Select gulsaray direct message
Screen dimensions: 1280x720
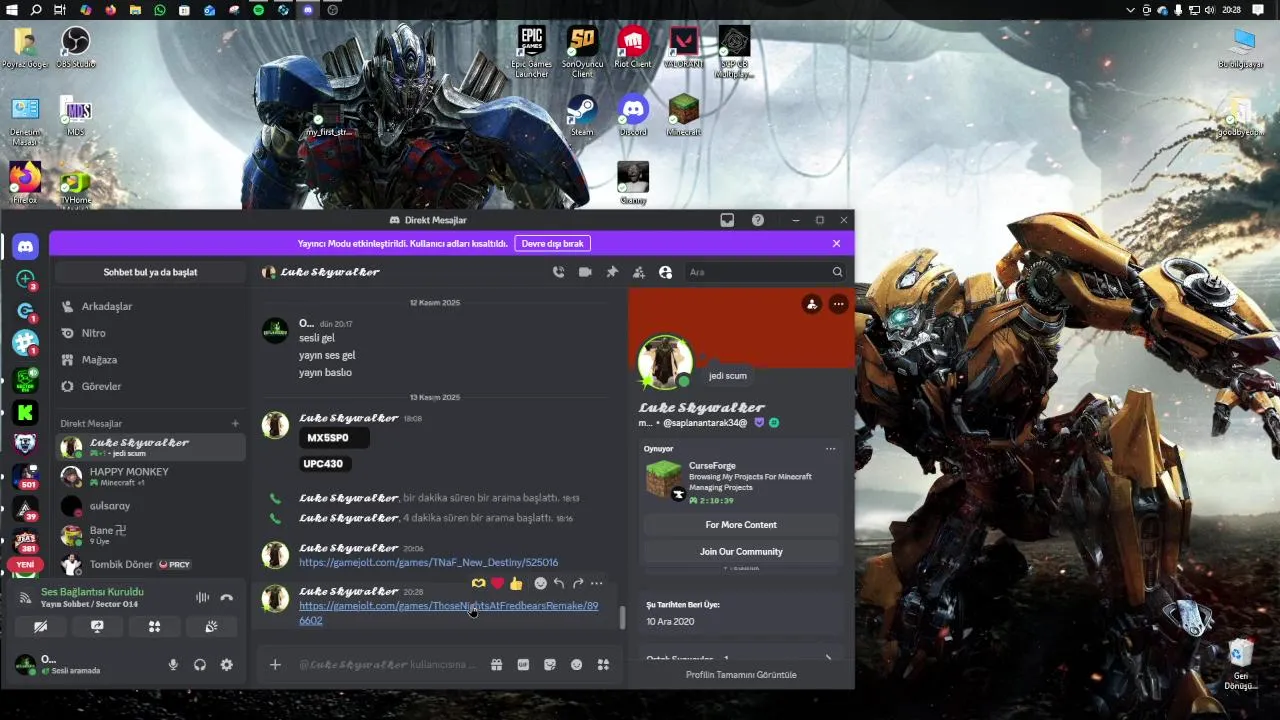click(151, 506)
